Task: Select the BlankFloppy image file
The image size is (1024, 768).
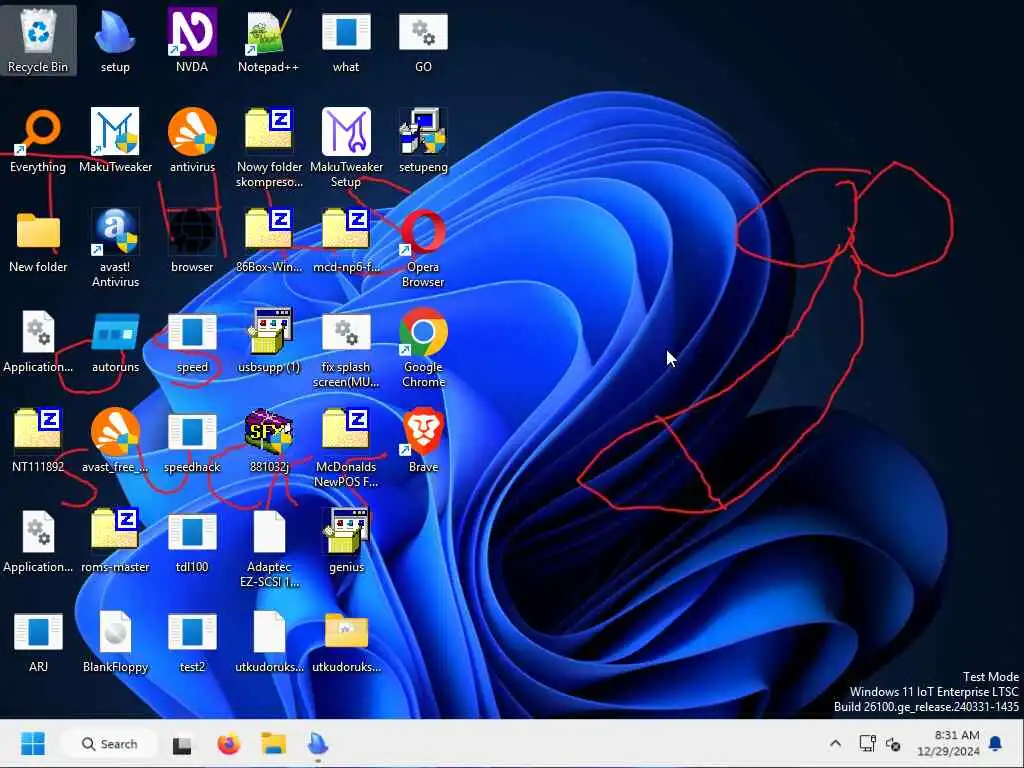Action: (115, 641)
